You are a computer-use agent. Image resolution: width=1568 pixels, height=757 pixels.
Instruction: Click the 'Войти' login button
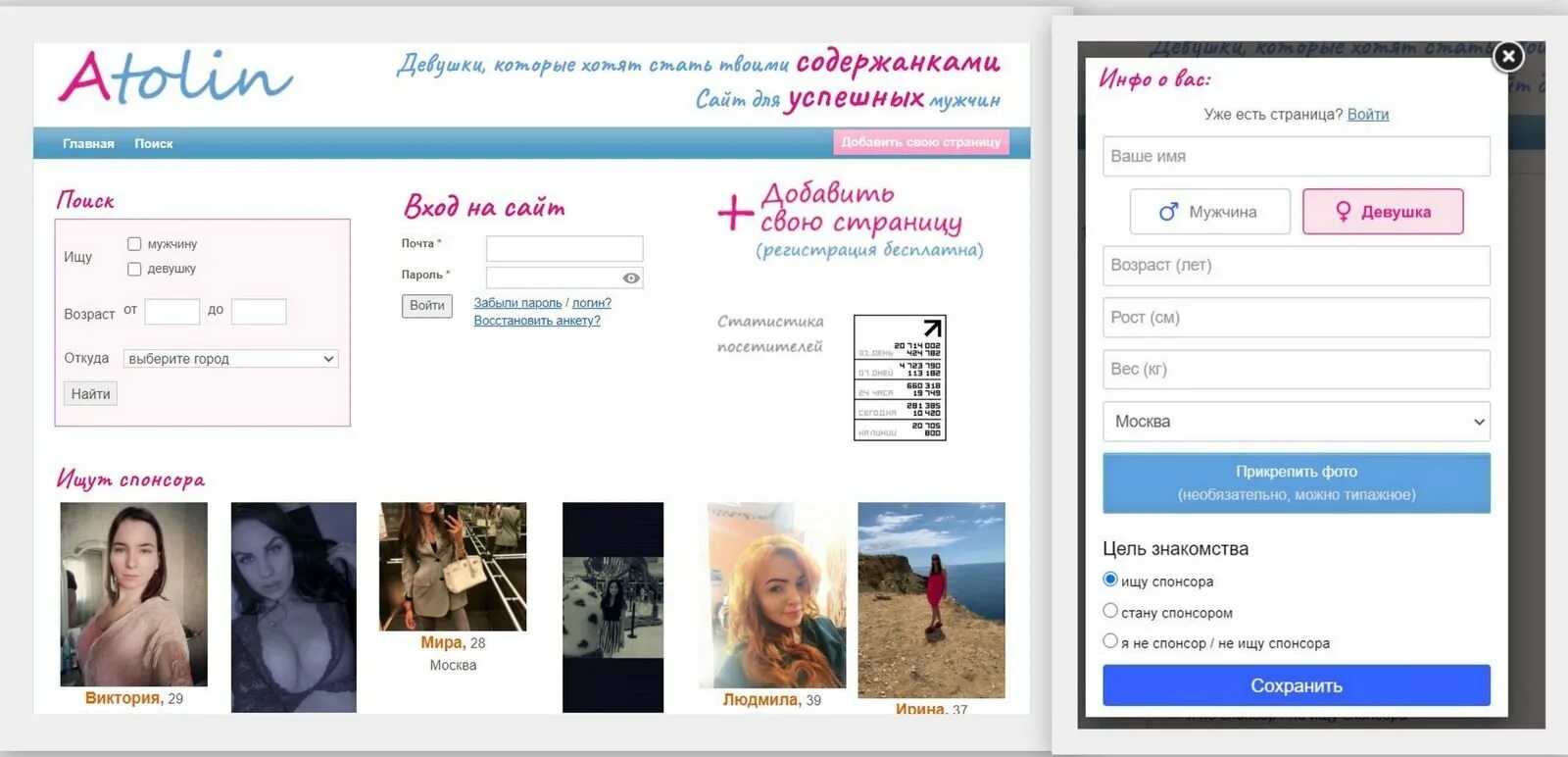tap(427, 306)
